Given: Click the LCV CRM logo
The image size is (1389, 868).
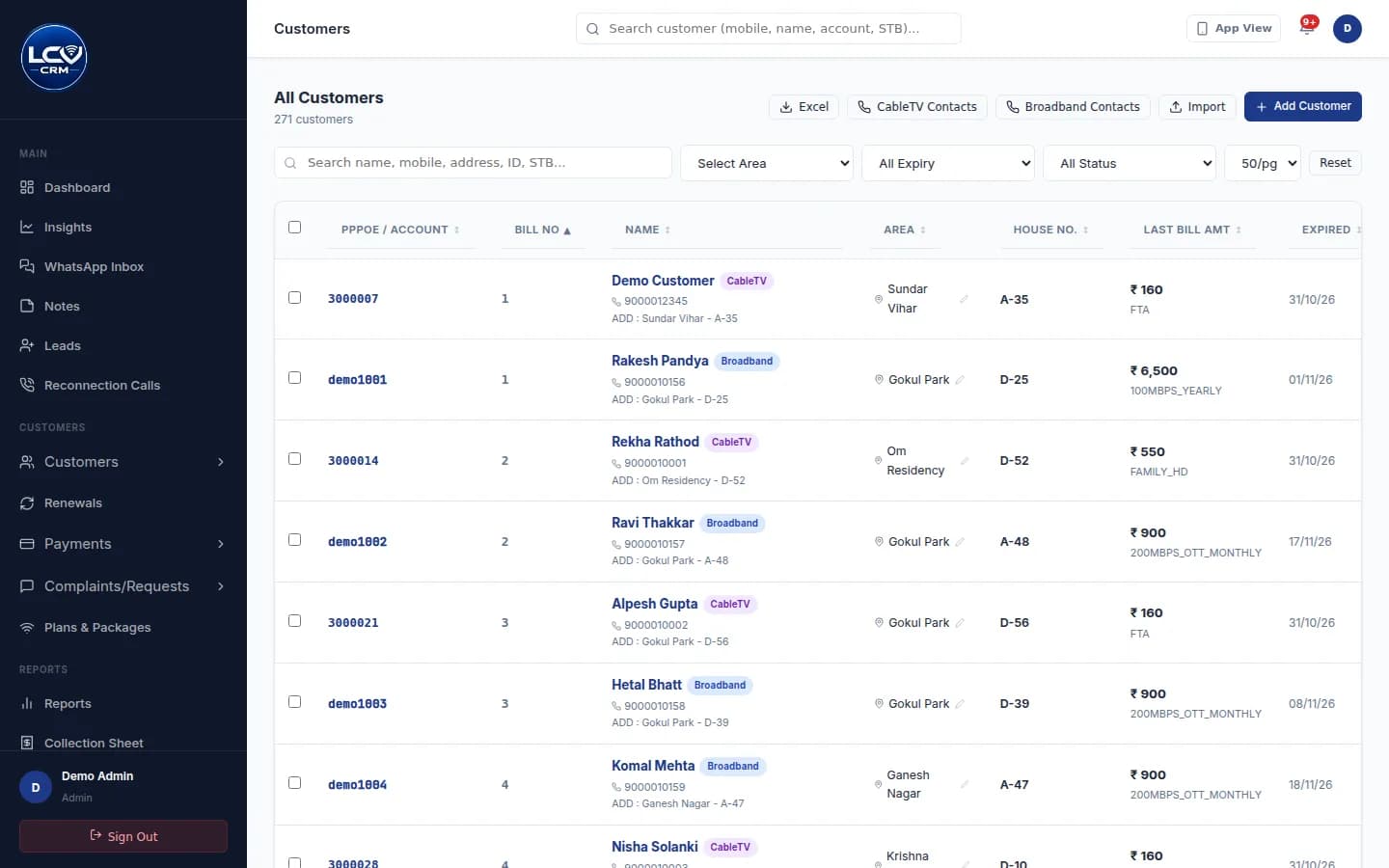Looking at the screenshot, I should tap(54, 58).
